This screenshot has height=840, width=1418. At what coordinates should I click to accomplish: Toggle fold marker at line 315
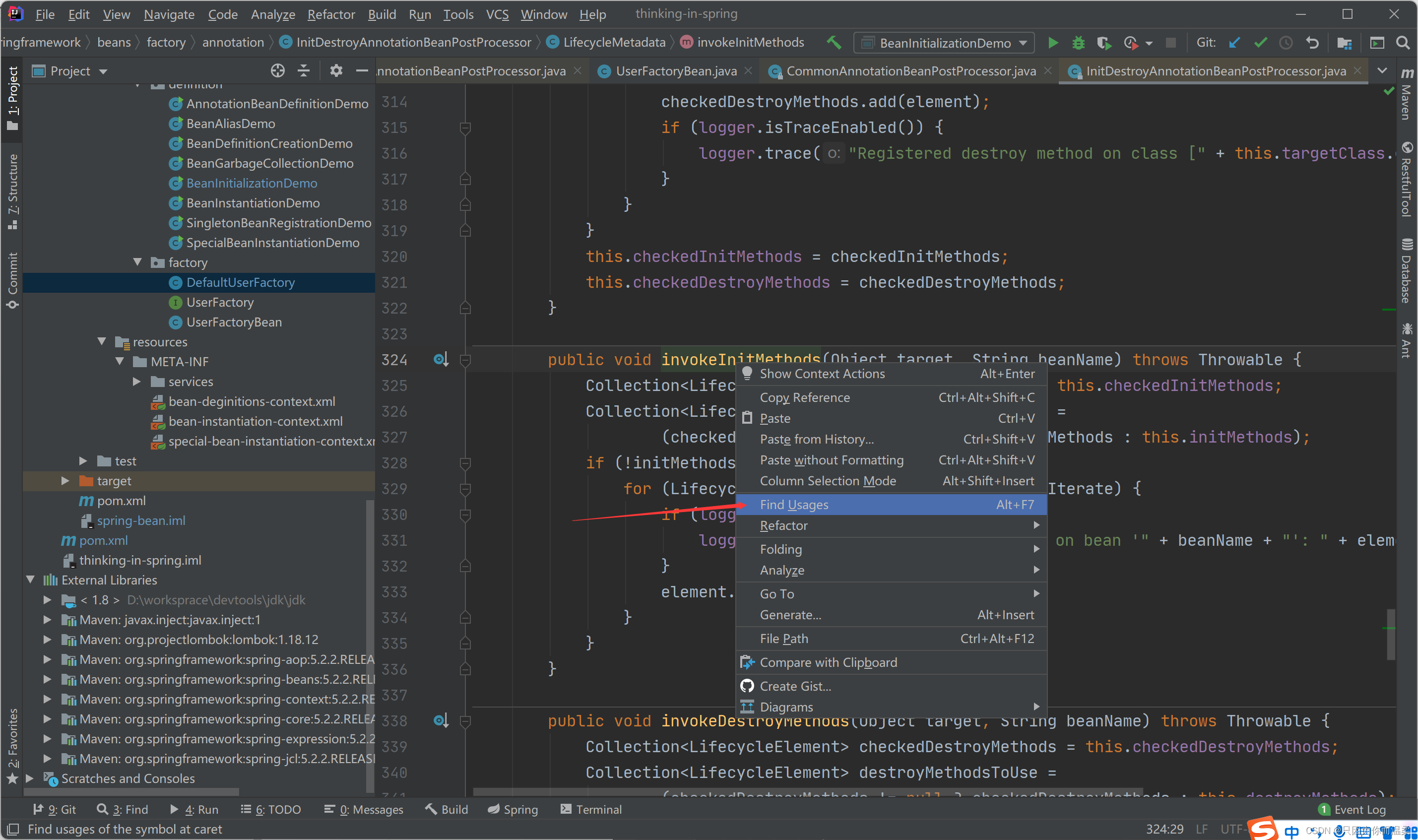[x=465, y=128]
